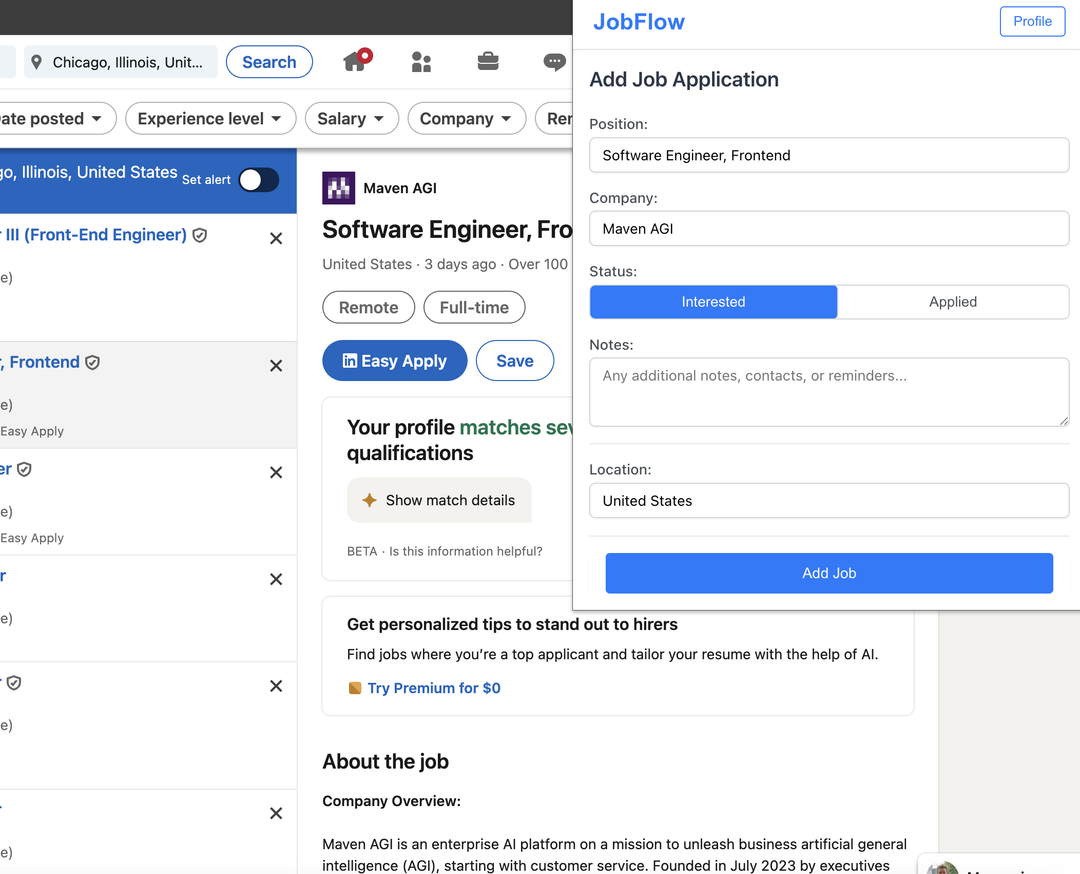Open the Salary filter dropdown
1080x874 pixels.
click(351, 118)
